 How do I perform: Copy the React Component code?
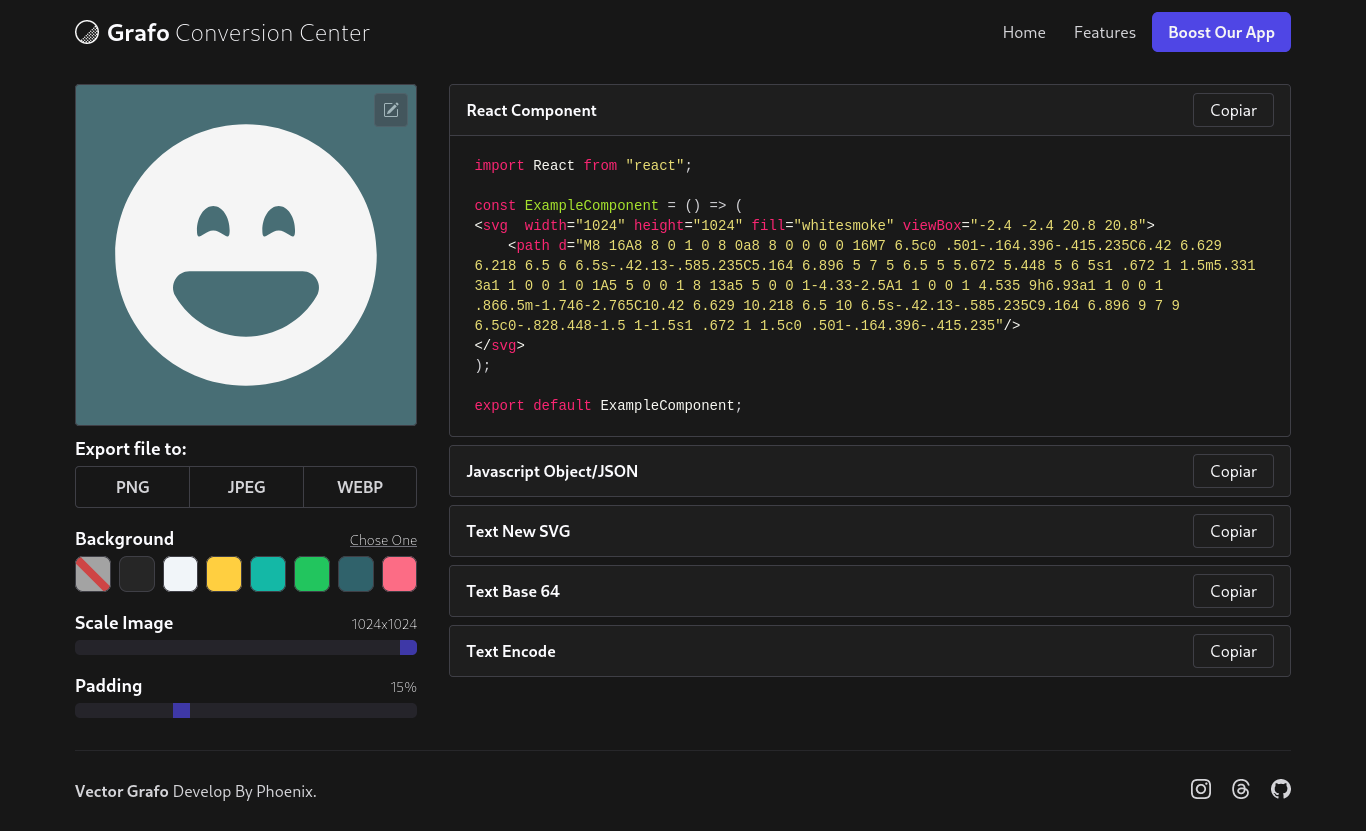pos(1233,110)
